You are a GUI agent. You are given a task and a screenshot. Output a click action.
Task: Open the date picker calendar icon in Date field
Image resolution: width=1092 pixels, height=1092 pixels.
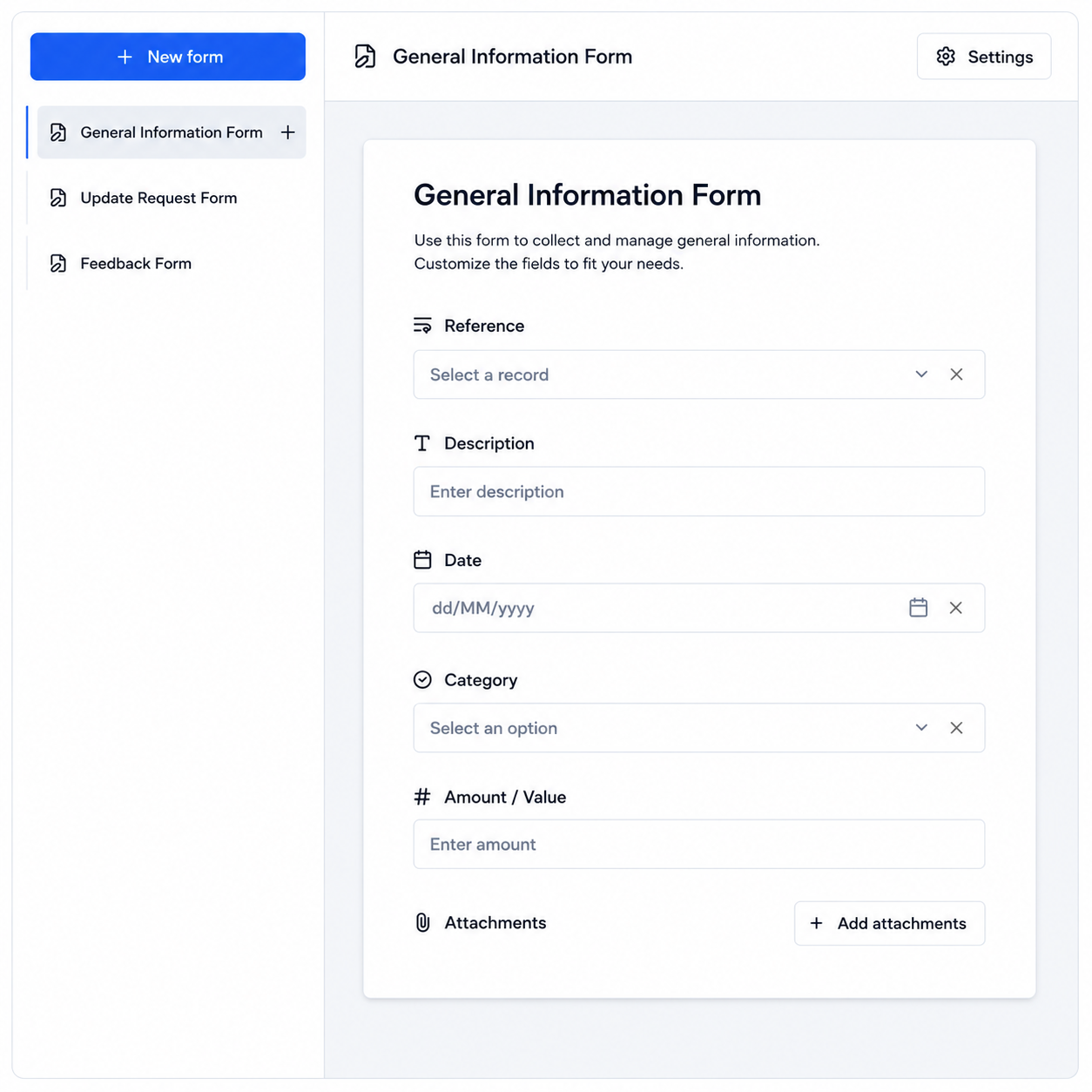click(918, 608)
